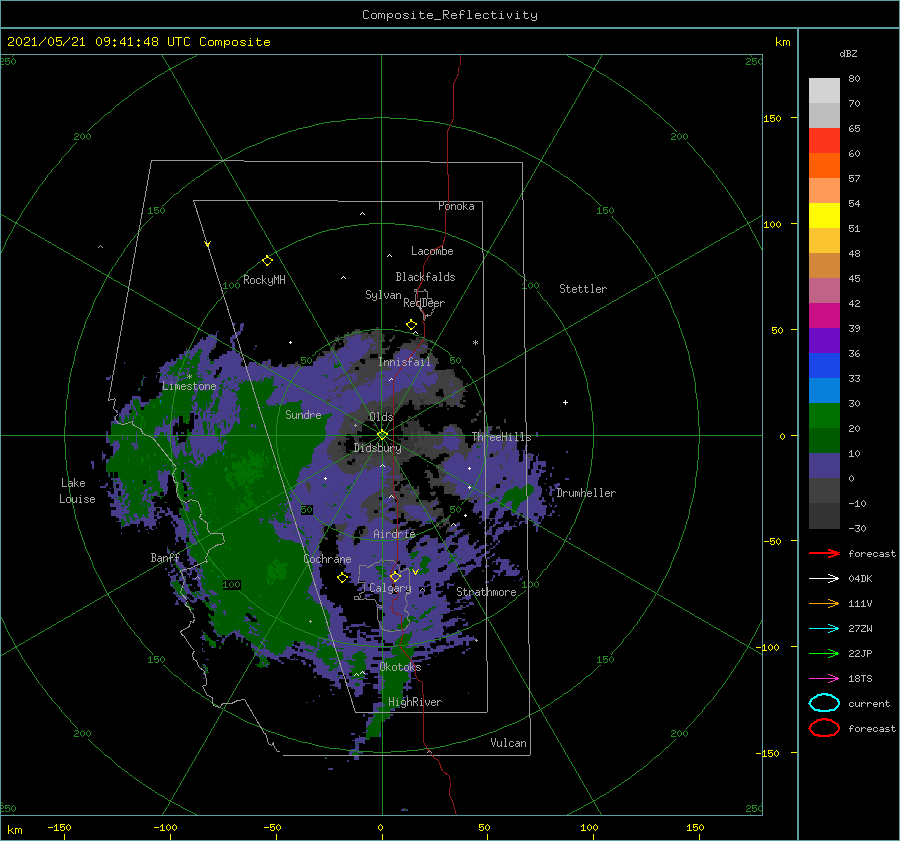The width and height of the screenshot is (900, 841).
Task: Click the Banff label
Action: click(x=165, y=558)
